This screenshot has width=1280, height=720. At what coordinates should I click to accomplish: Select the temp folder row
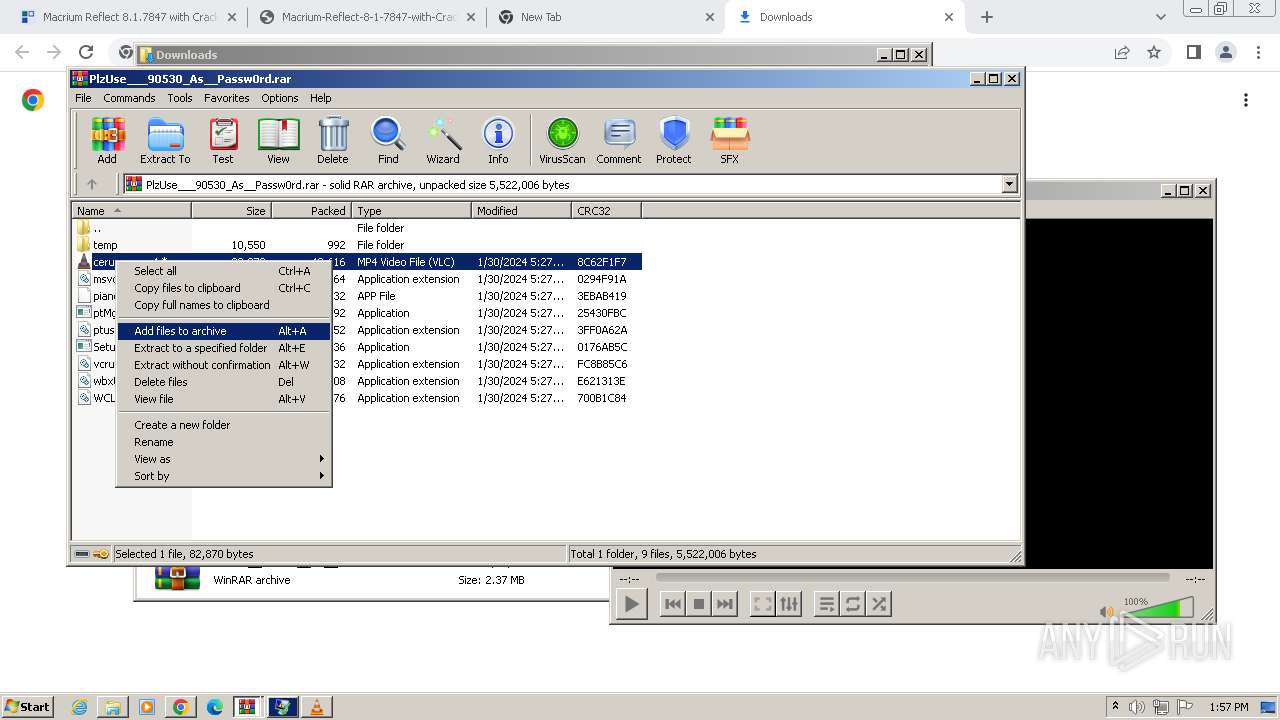click(x=358, y=245)
